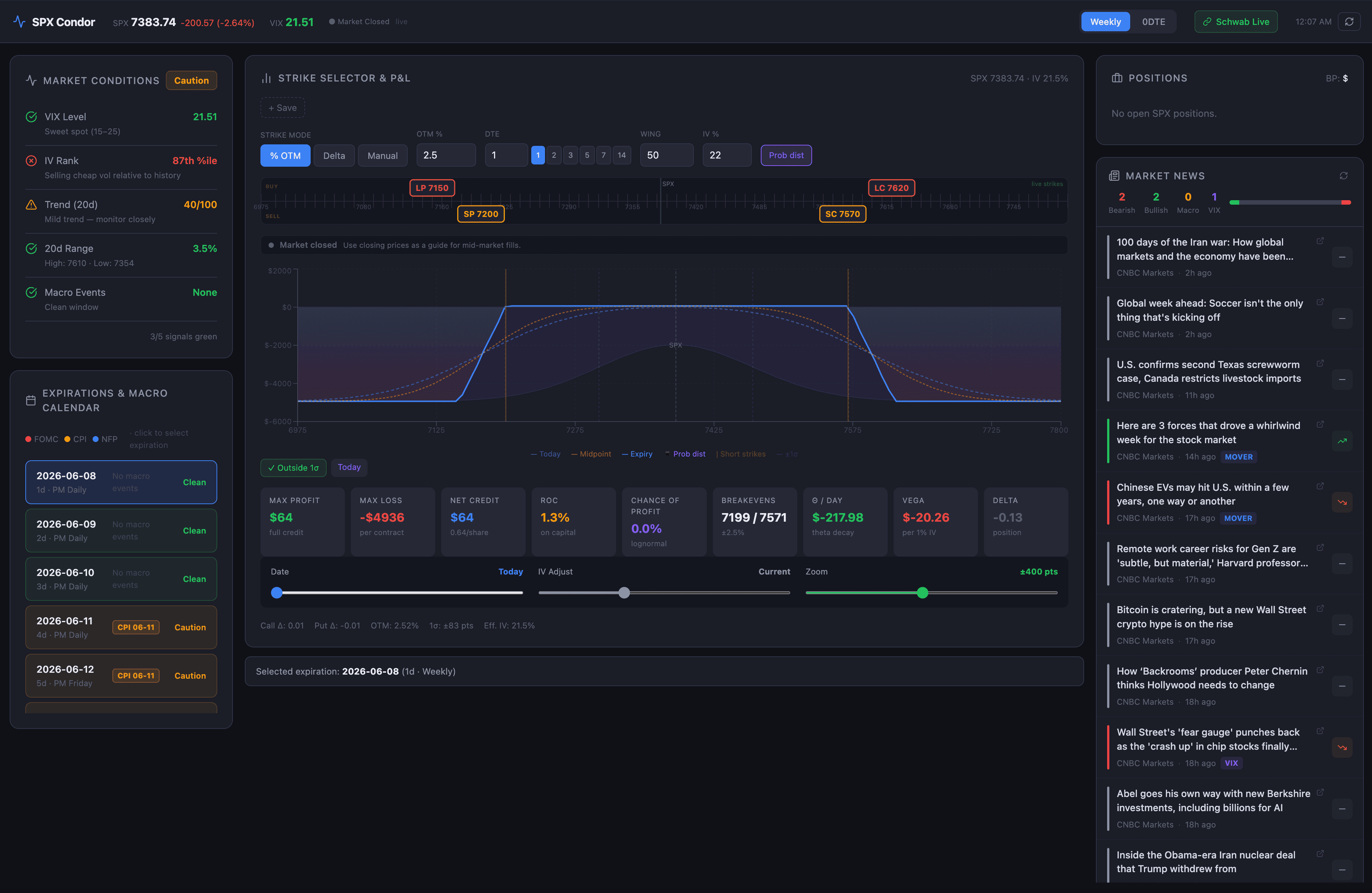Click the + Save button
1372x893 pixels.
click(282, 108)
